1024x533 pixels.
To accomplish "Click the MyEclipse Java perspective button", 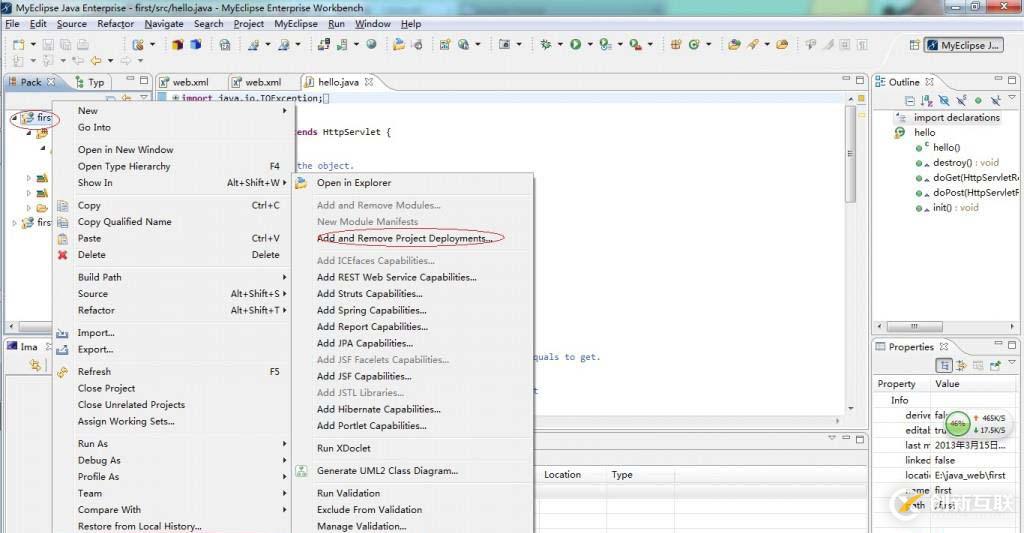I will tap(963, 45).
